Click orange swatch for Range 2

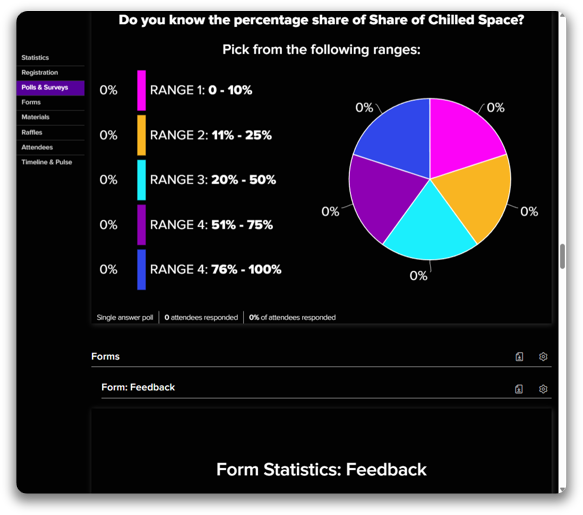point(141,135)
